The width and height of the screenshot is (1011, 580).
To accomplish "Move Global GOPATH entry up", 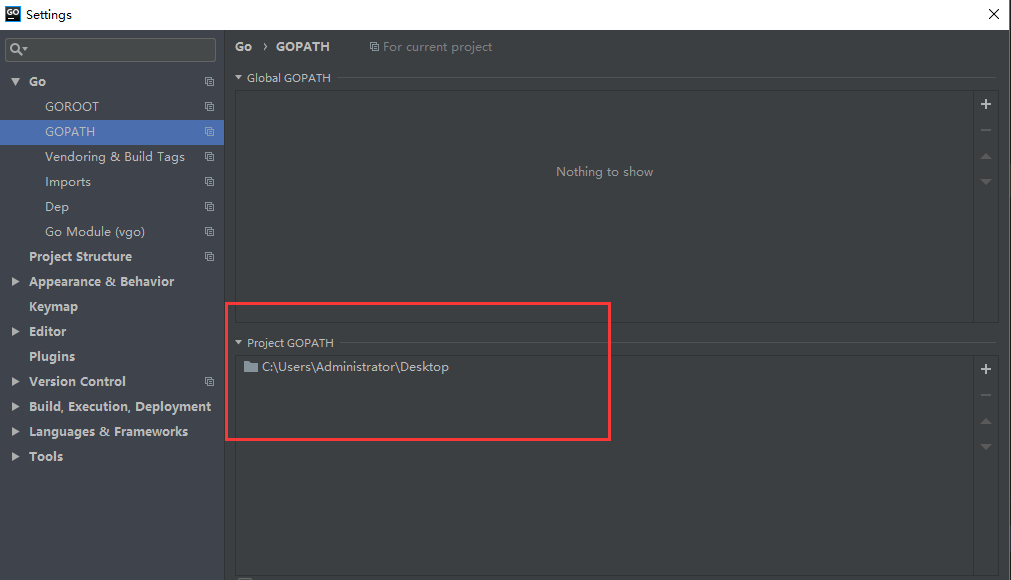I will click(x=986, y=156).
